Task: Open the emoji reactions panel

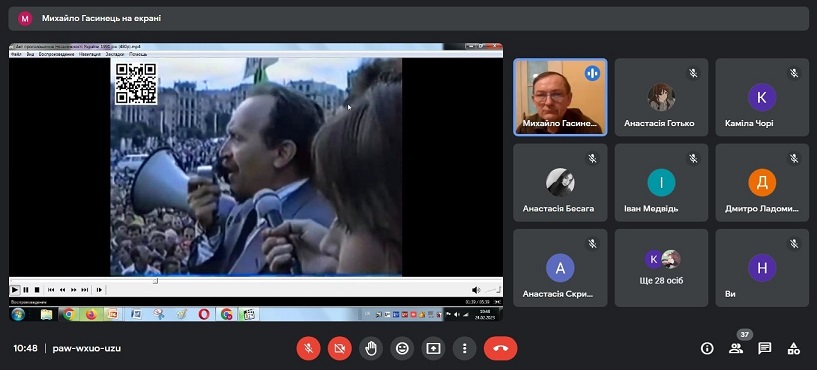Action: [x=402, y=348]
